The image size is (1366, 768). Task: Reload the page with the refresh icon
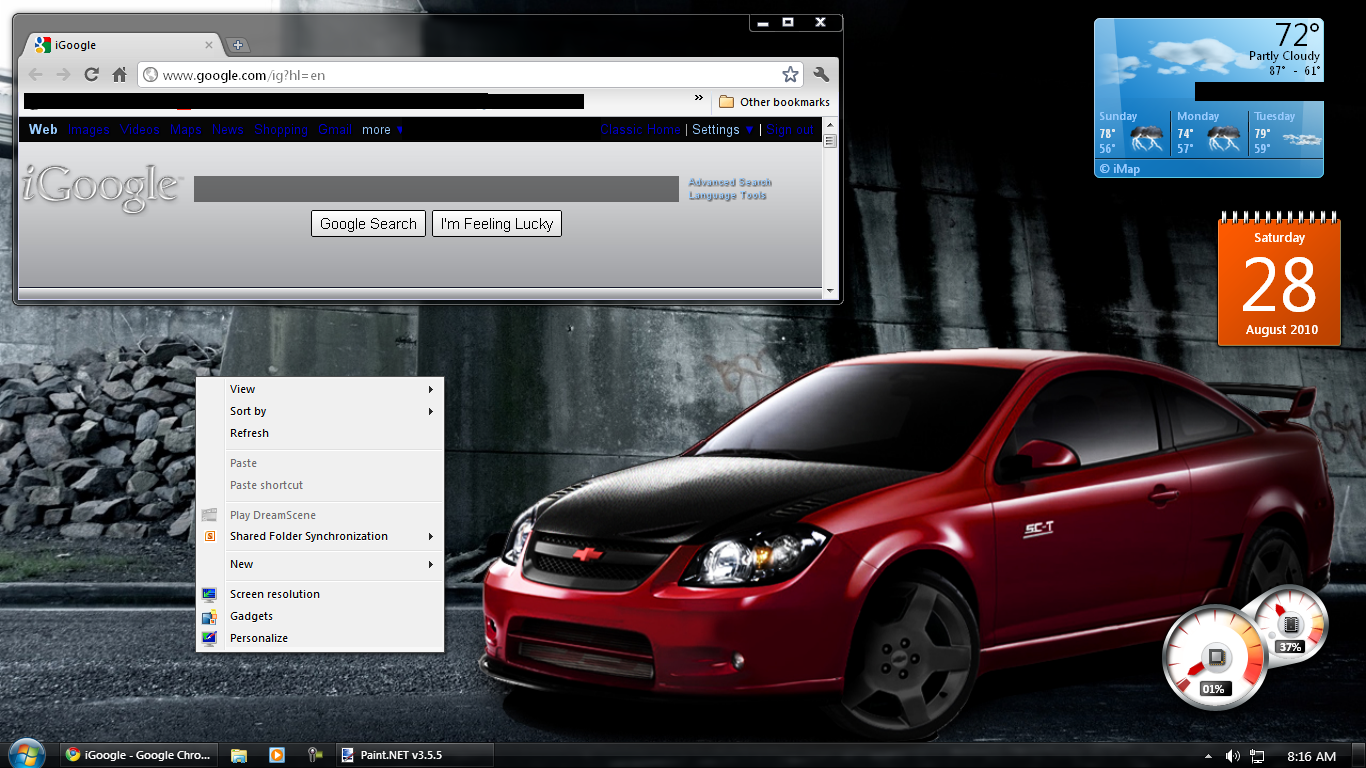(x=91, y=73)
